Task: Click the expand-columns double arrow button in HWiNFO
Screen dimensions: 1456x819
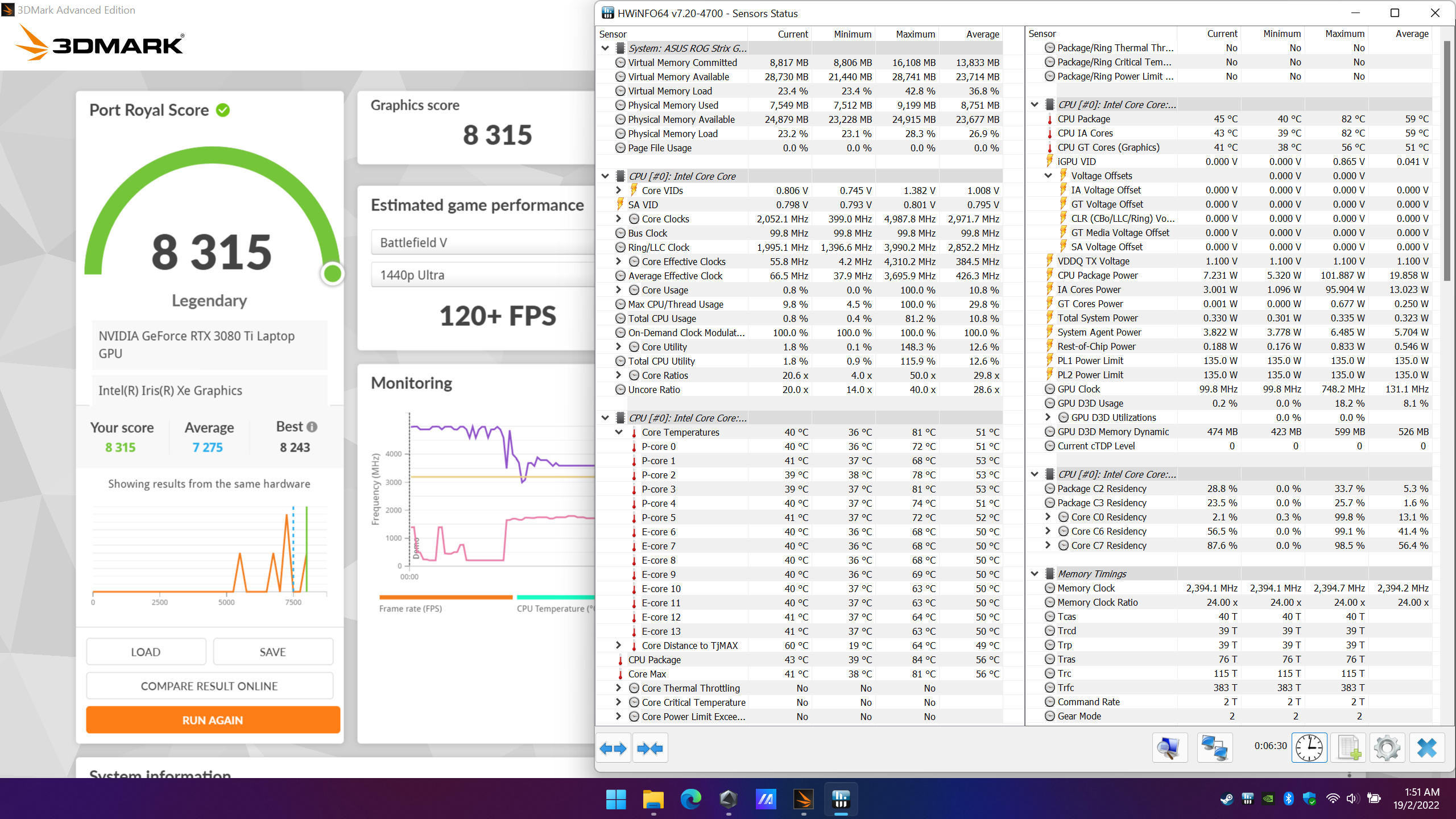Action: [613, 748]
